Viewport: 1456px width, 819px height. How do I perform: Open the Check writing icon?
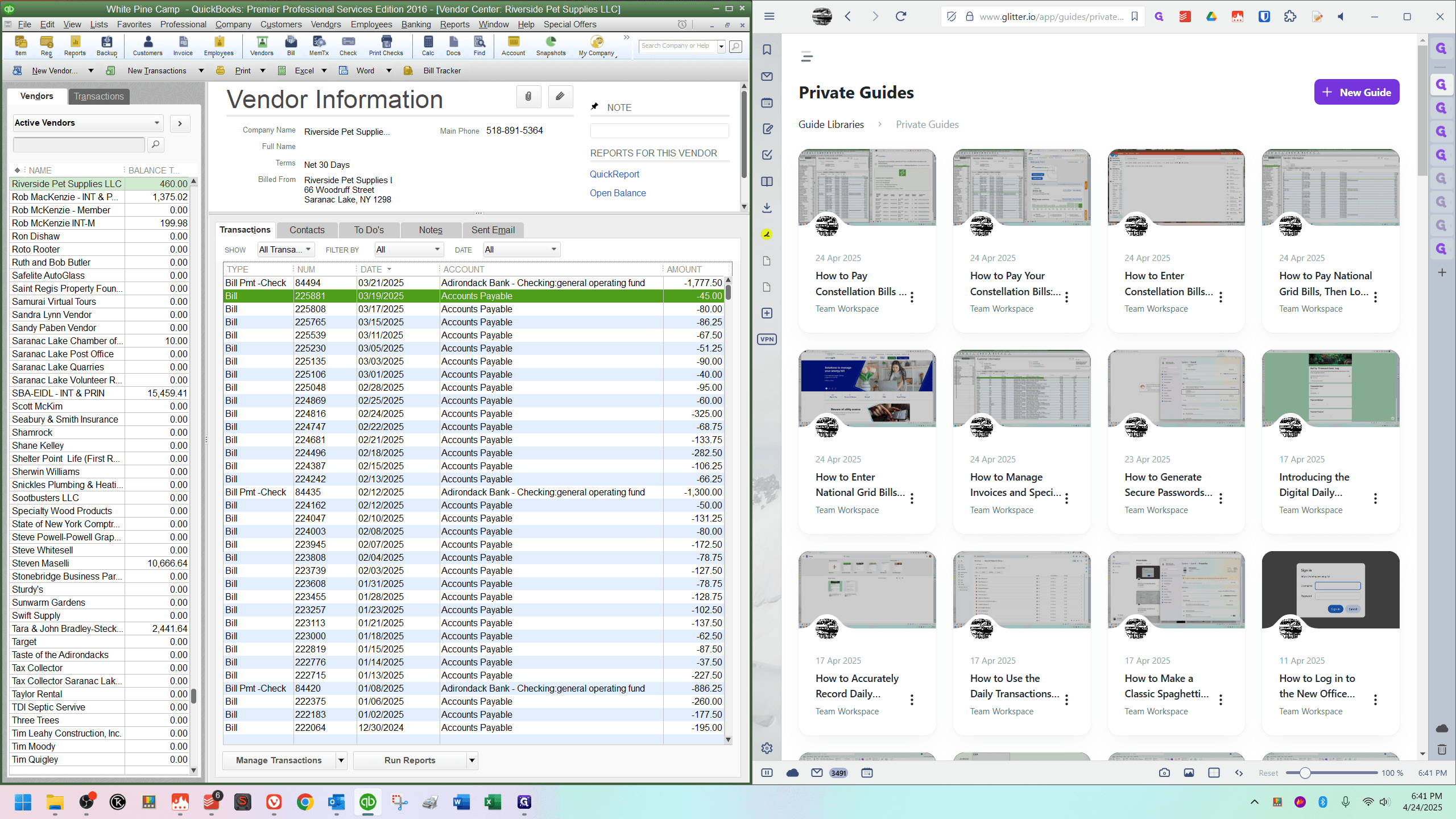click(x=348, y=45)
